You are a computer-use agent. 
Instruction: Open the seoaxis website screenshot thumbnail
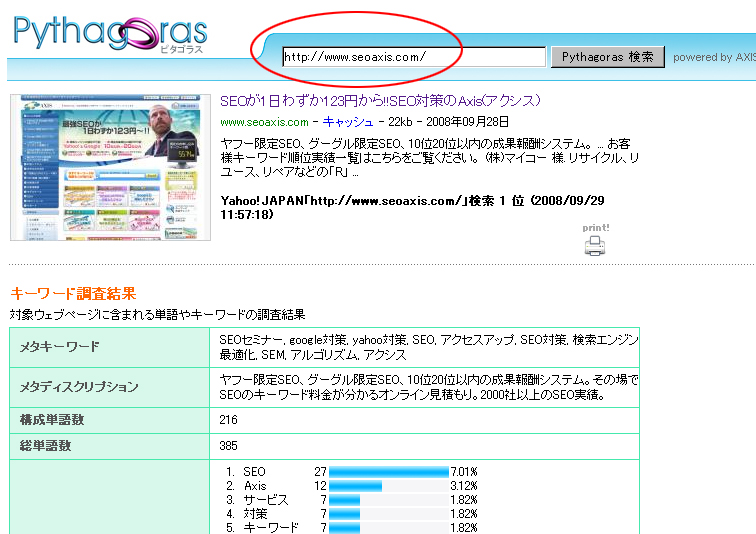111,167
